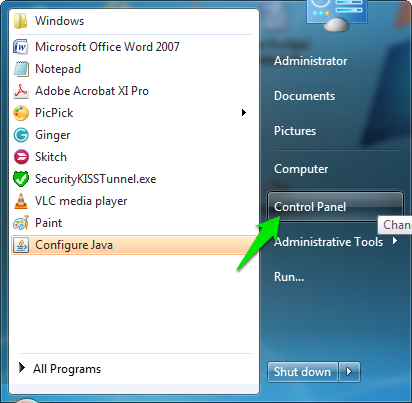Click the Shut down button

(302, 371)
